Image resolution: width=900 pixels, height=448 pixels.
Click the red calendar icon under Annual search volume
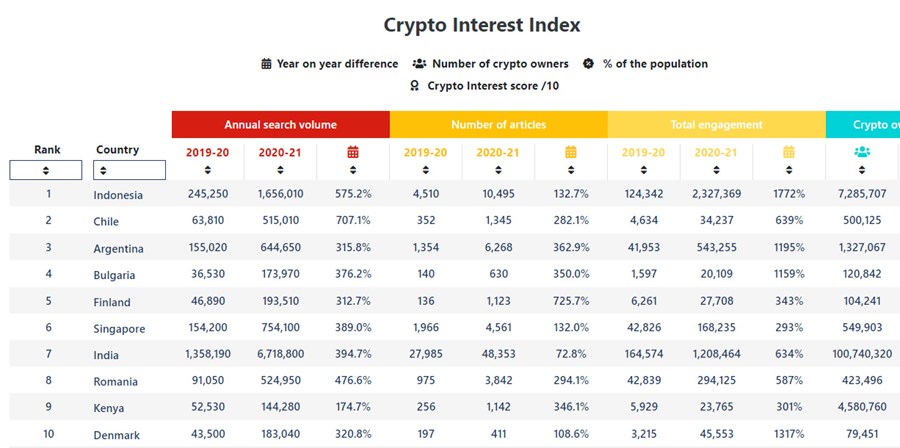[x=353, y=152]
